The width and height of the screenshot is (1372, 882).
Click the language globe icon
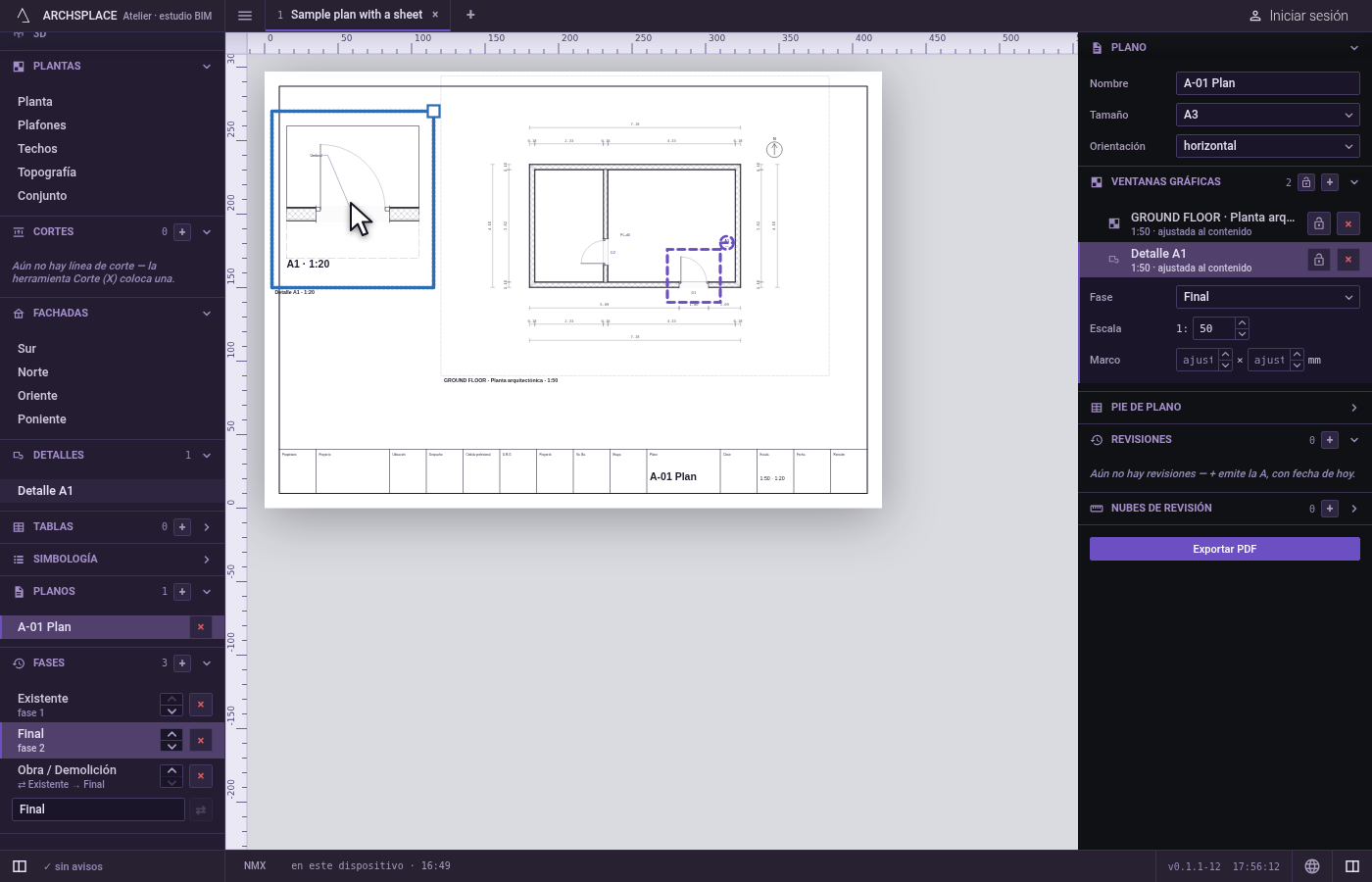[1312, 866]
